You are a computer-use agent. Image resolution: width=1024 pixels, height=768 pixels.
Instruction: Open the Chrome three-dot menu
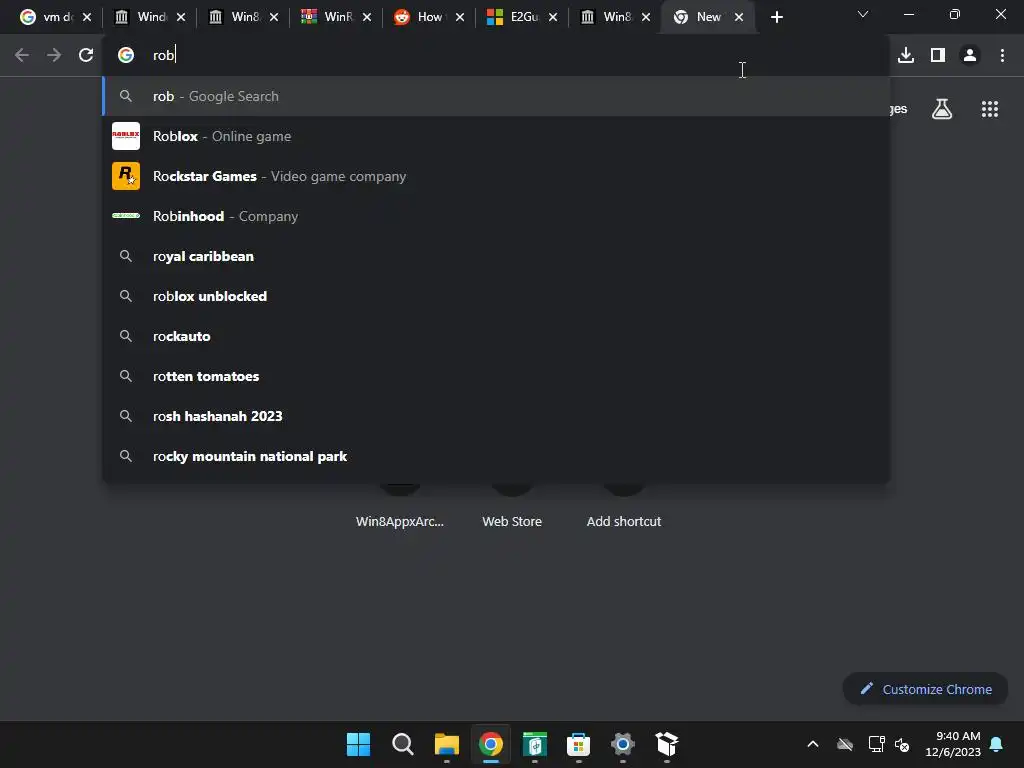coord(1002,55)
